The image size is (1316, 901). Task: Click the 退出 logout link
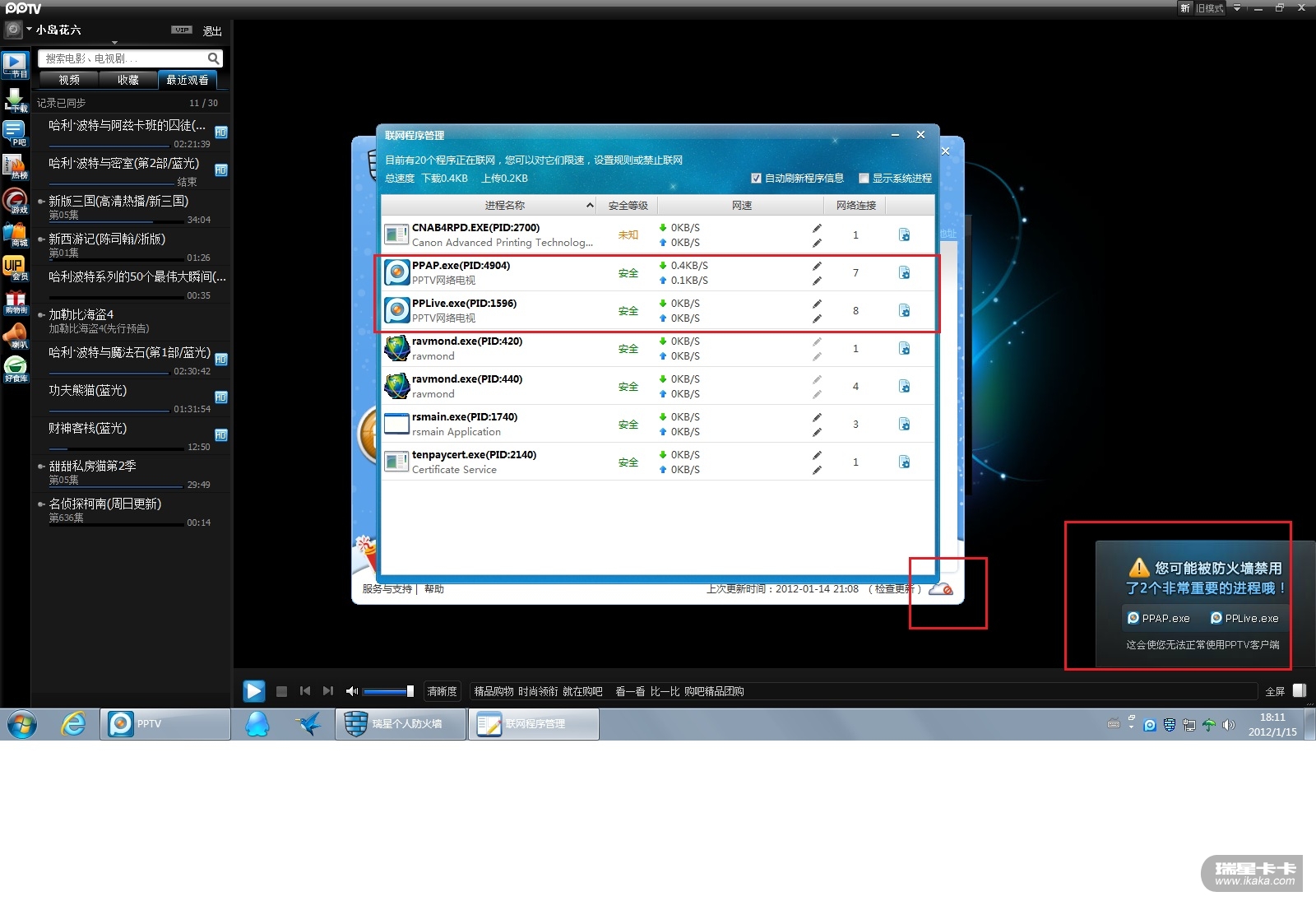tap(212, 31)
